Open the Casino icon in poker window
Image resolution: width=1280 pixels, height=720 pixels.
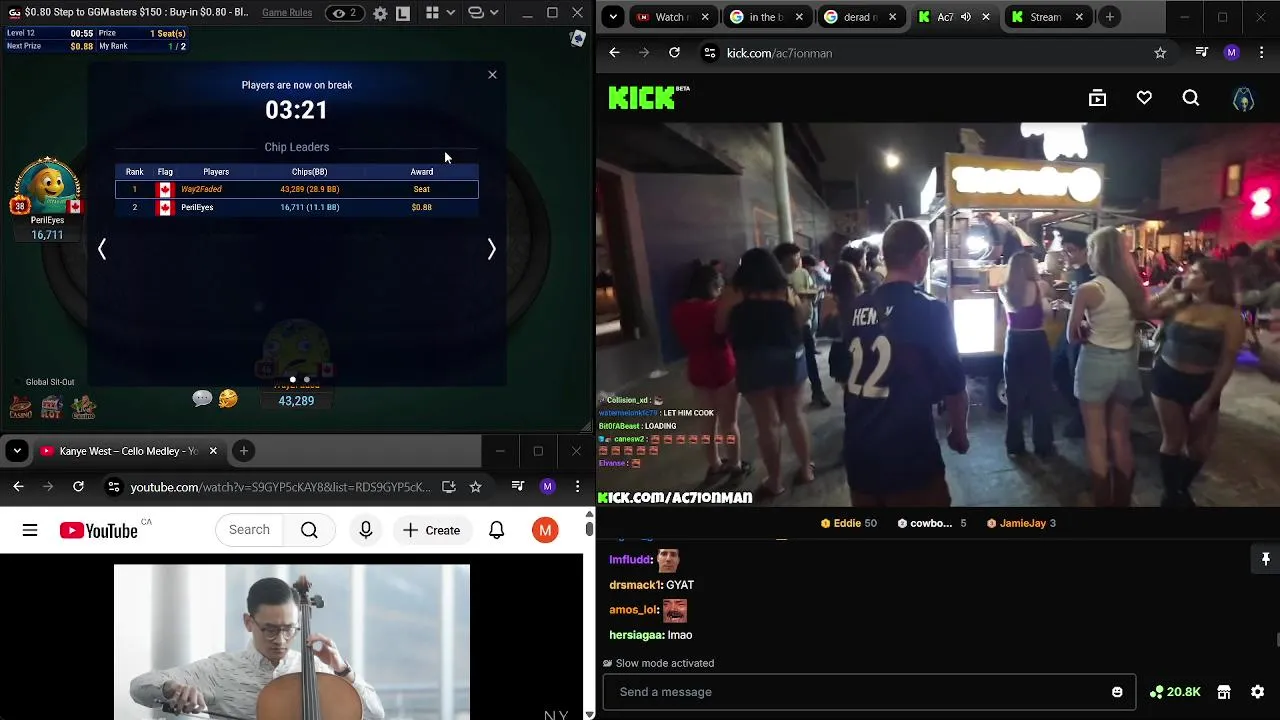pyautogui.click(x=20, y=407)
